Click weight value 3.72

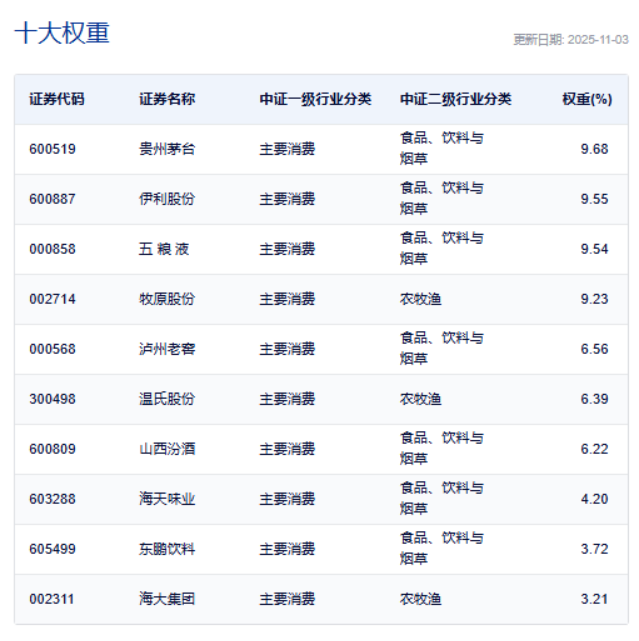pos(594,549)
